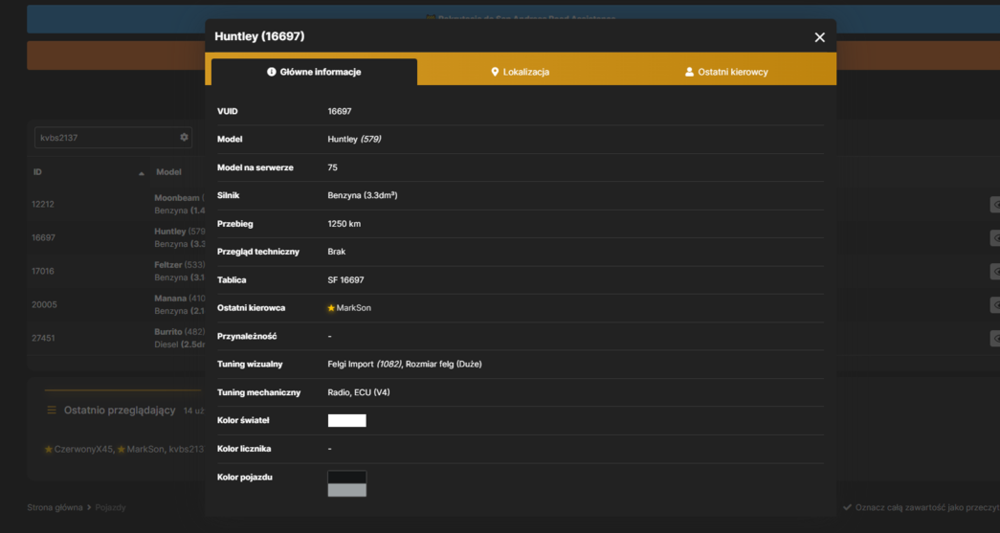Click the Ostatnio przeglądający list icon
Screen dimensions: 1000x533
coord(52,411)
